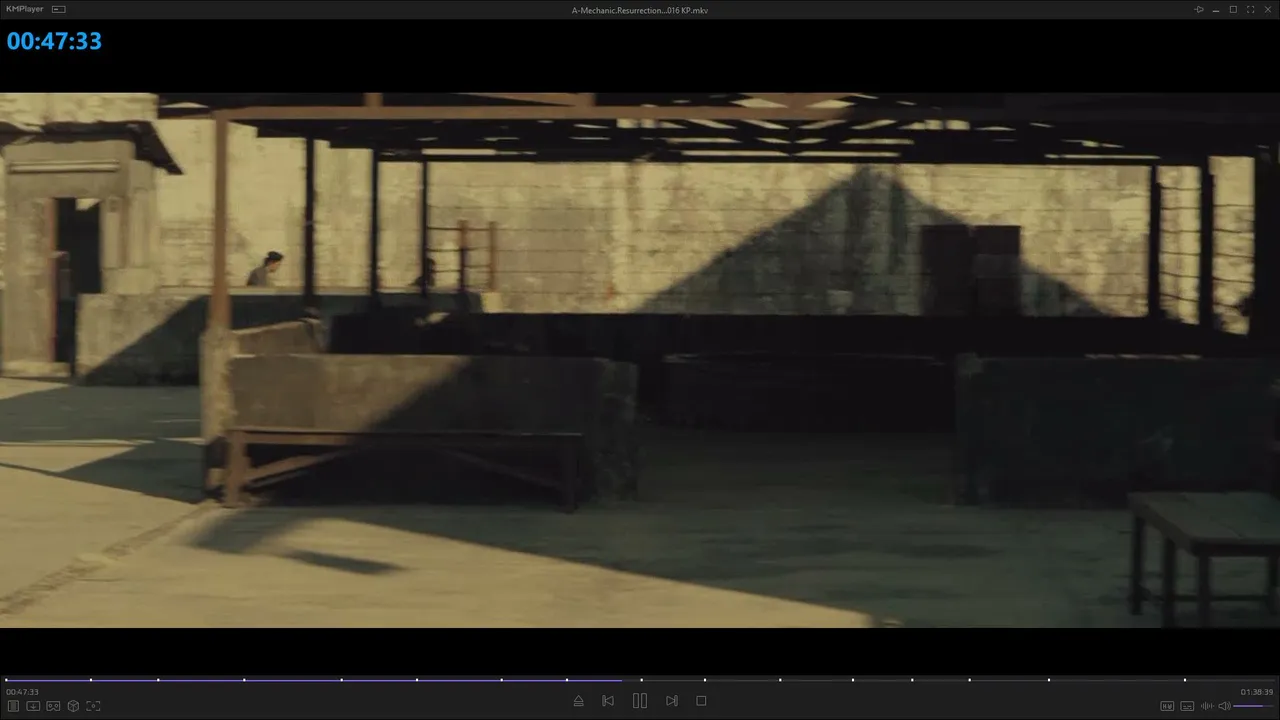This screenshot has width=1280, height=720.
Task: Seek within the video progress bar
Action: 640,680
